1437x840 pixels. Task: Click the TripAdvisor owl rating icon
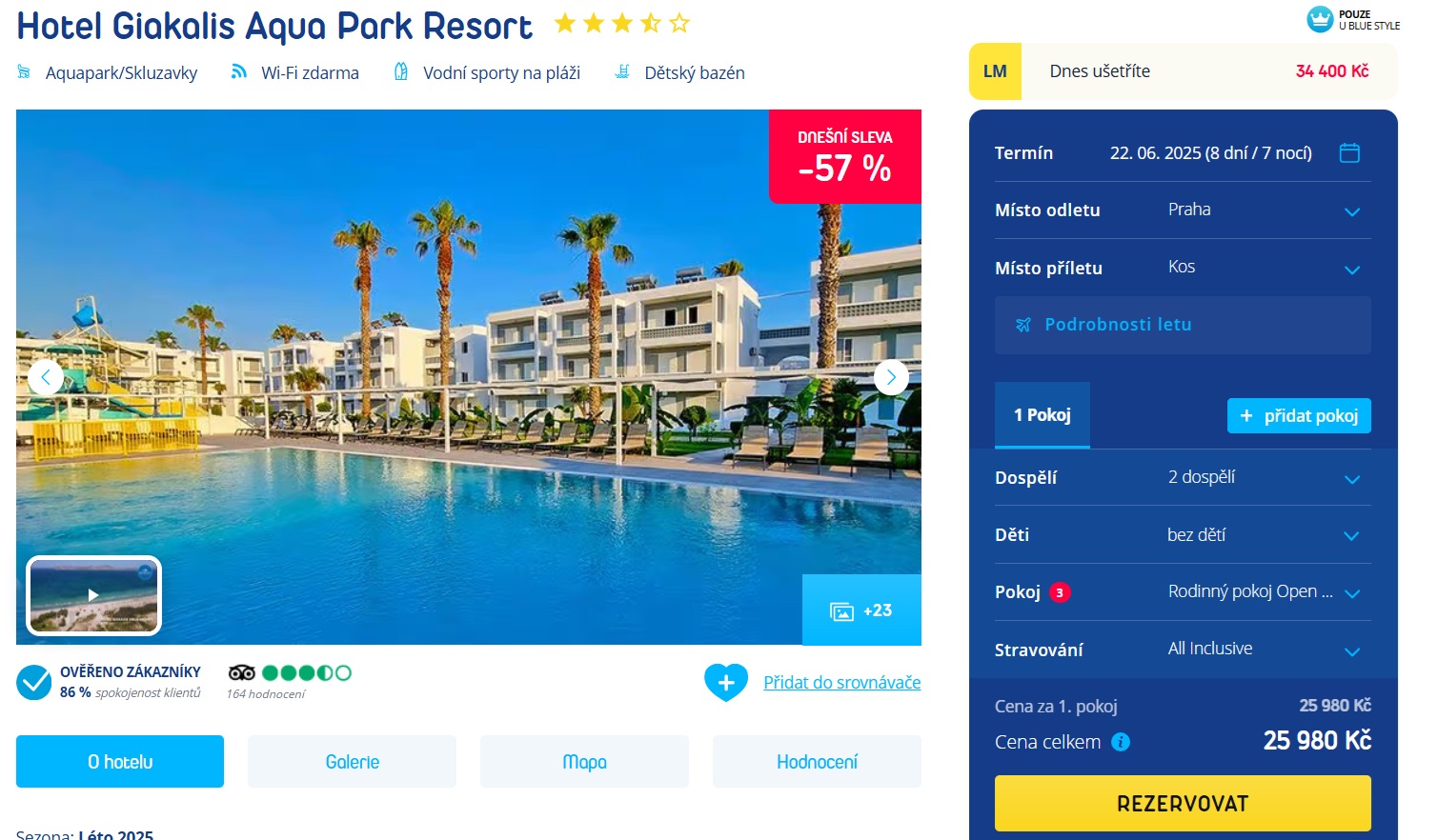241,672
